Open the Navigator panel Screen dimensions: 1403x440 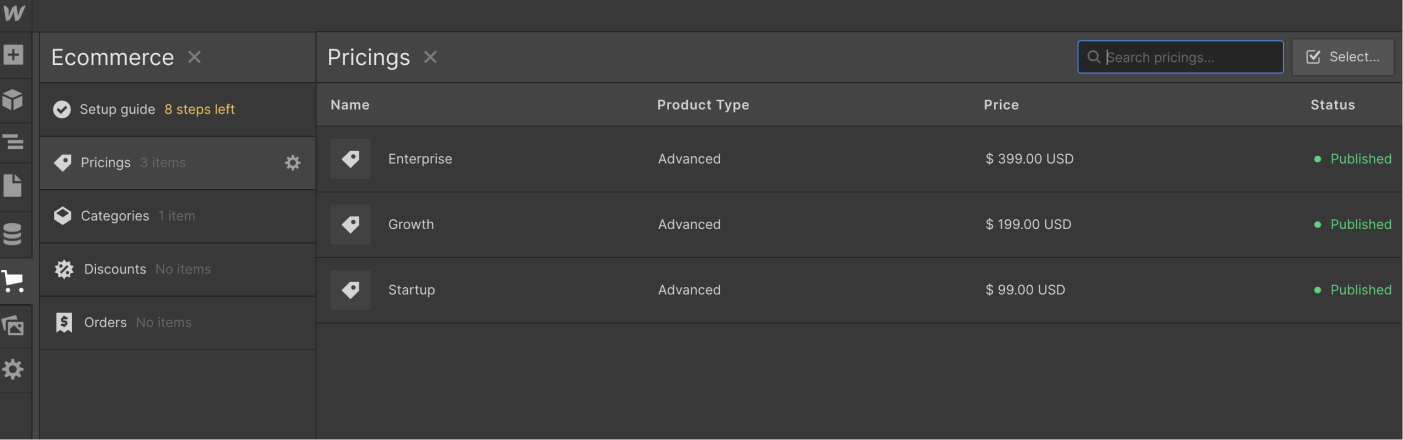13,142
